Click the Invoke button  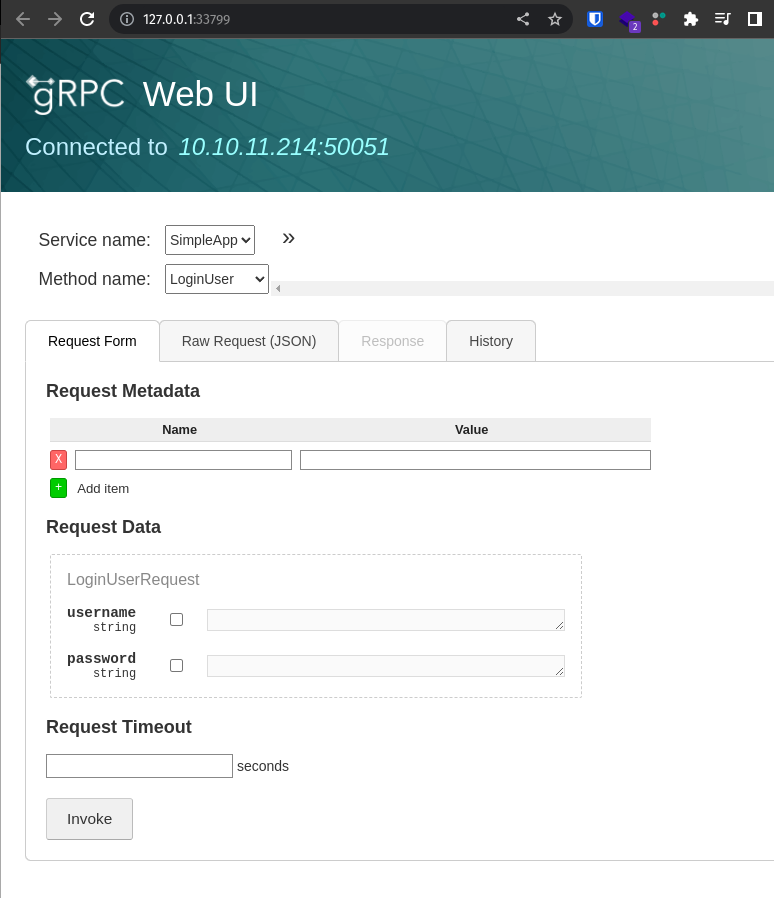(89, 819)
